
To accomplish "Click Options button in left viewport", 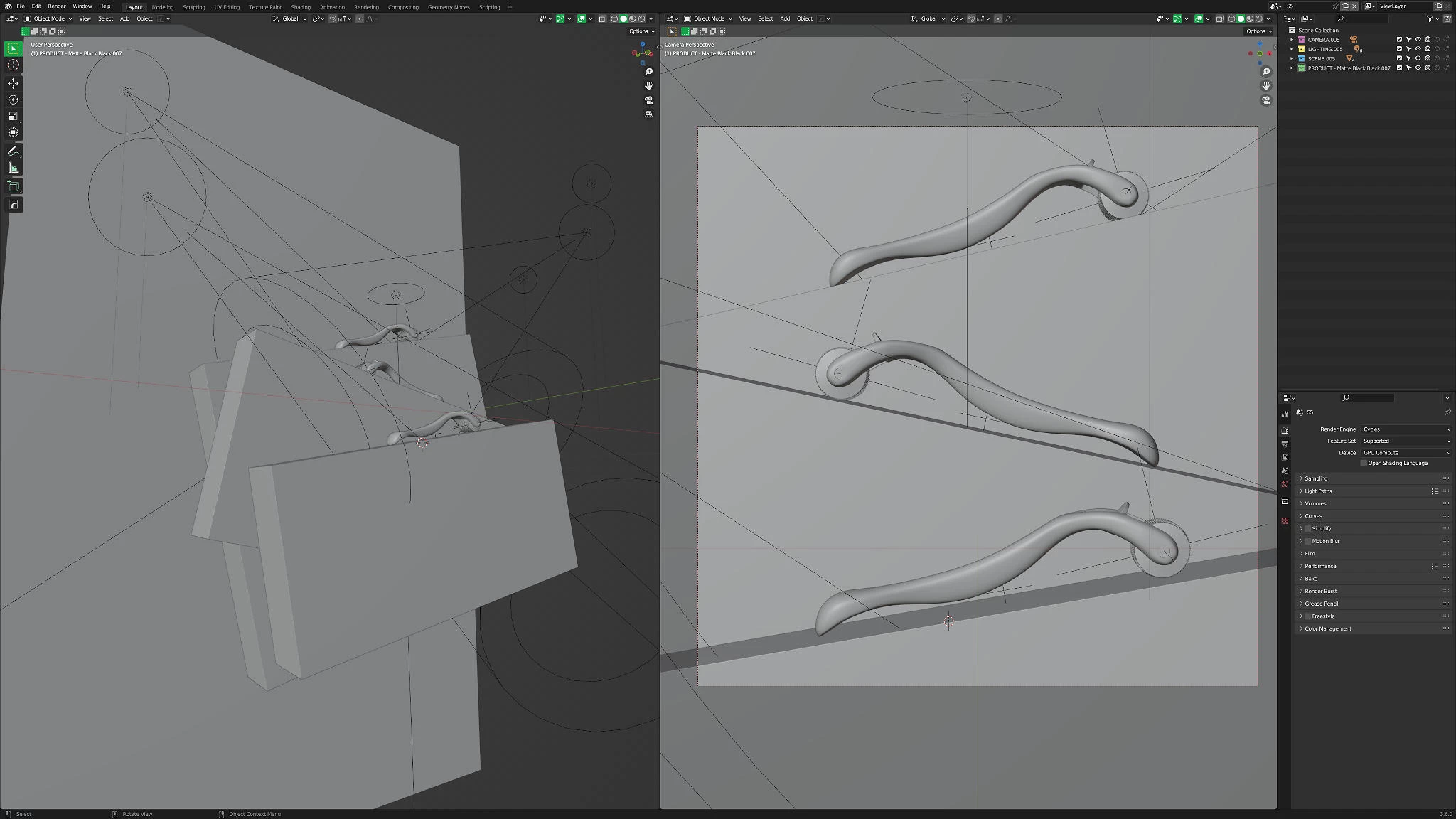I will [x=641, y=31].
